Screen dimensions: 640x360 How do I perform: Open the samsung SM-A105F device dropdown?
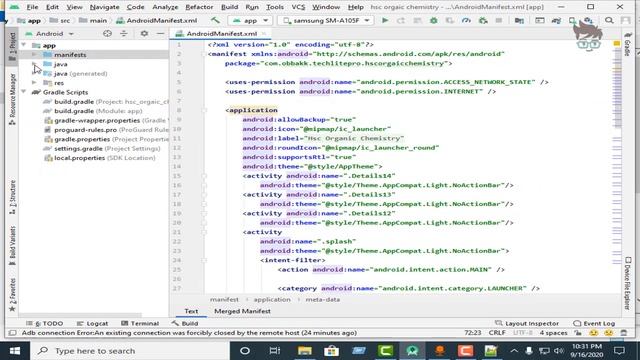[326, 20]
